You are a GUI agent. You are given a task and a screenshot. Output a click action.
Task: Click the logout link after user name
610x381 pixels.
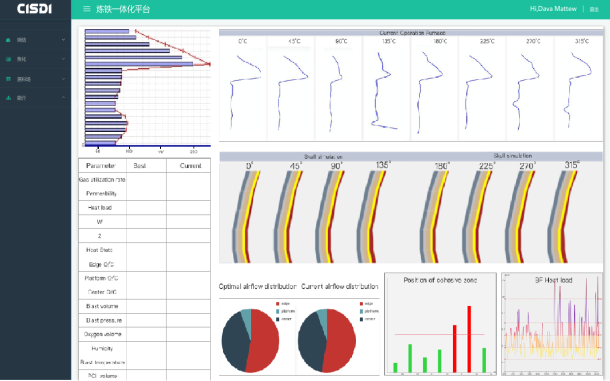(x=594, y=9)
